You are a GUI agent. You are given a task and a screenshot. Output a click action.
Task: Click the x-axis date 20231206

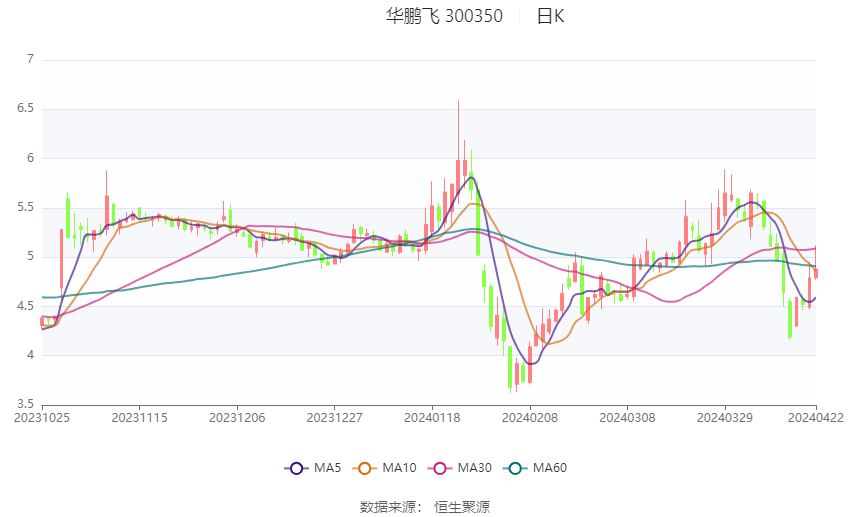coord(237,418)
